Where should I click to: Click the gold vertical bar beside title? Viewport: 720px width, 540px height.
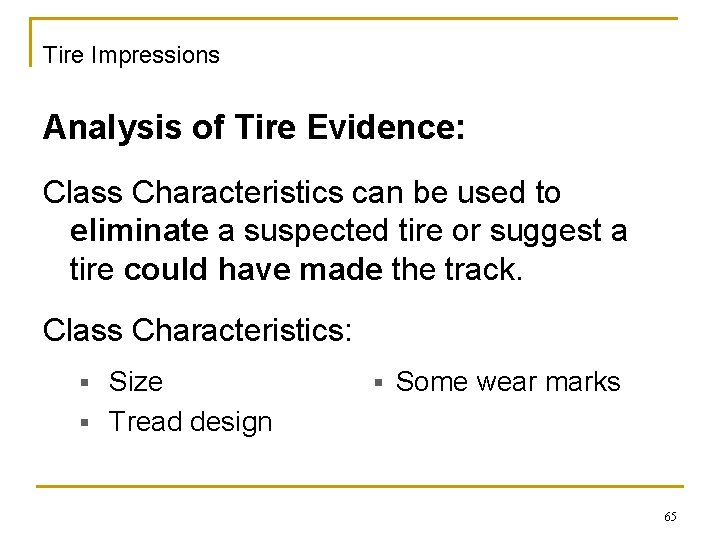(x=31, y=42)
